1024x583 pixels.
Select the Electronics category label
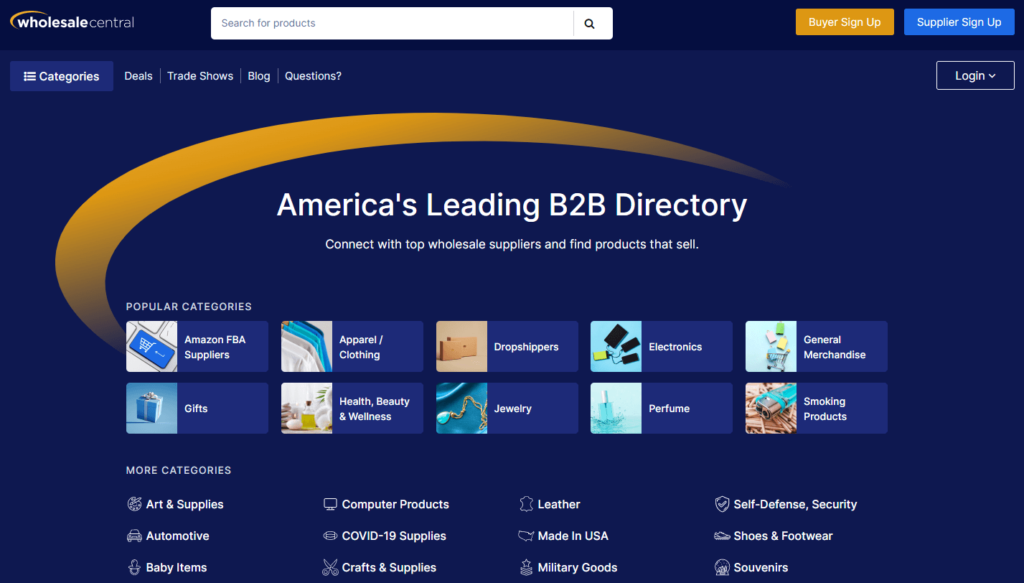(675, 347)
